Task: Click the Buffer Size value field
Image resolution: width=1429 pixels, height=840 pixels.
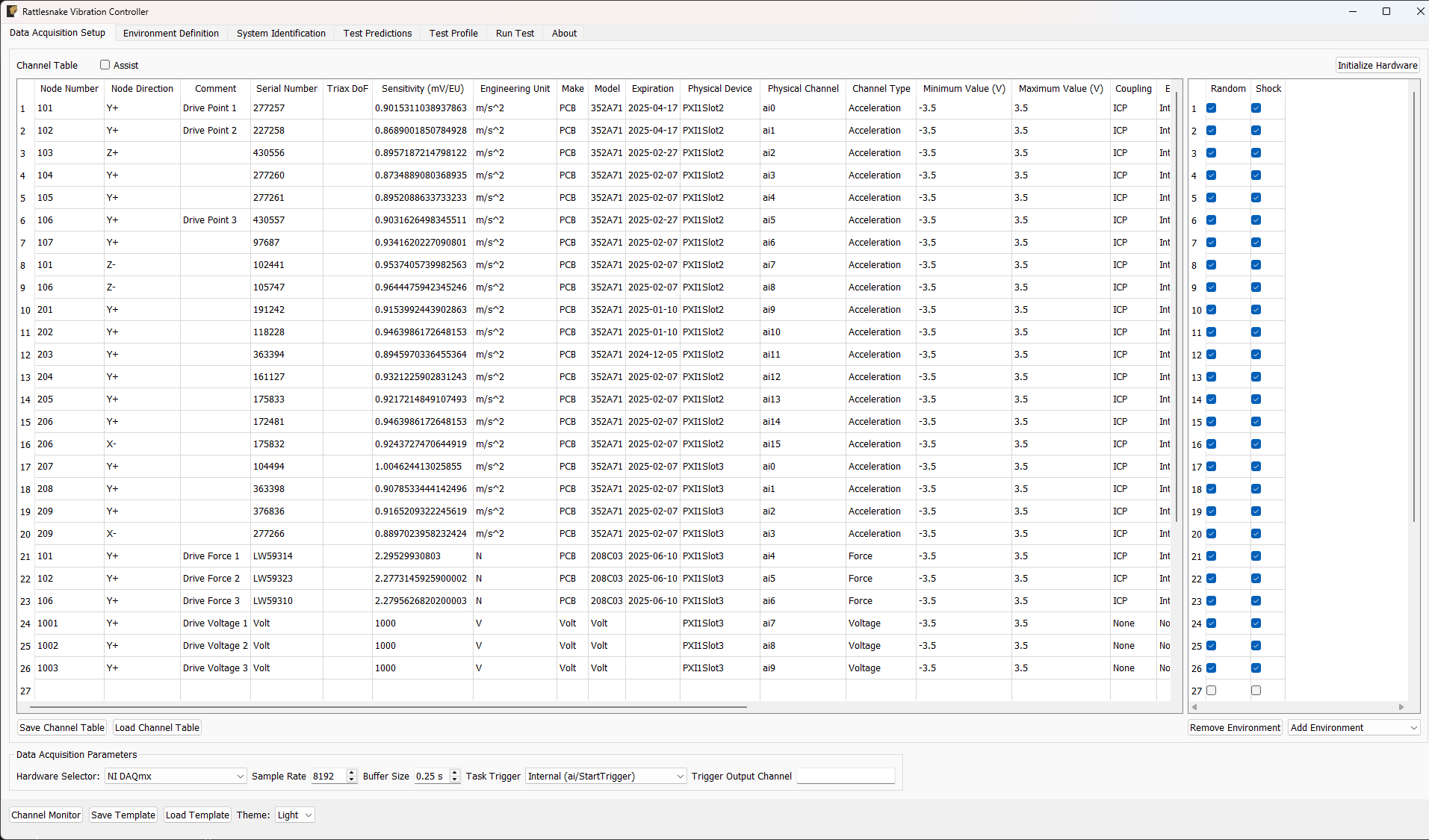Action: 433,776
